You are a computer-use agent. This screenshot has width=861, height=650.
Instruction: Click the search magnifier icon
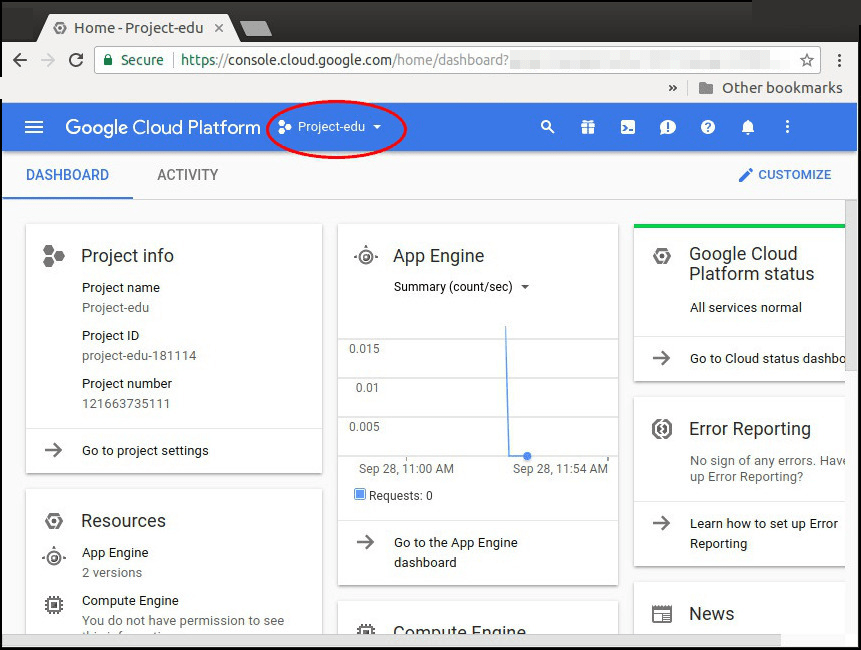547,127
